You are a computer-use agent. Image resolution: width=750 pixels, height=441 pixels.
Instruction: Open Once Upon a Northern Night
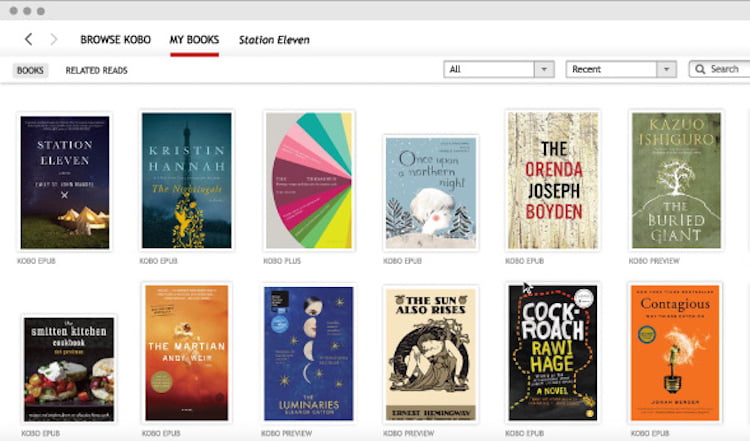(x=431, y=193)
